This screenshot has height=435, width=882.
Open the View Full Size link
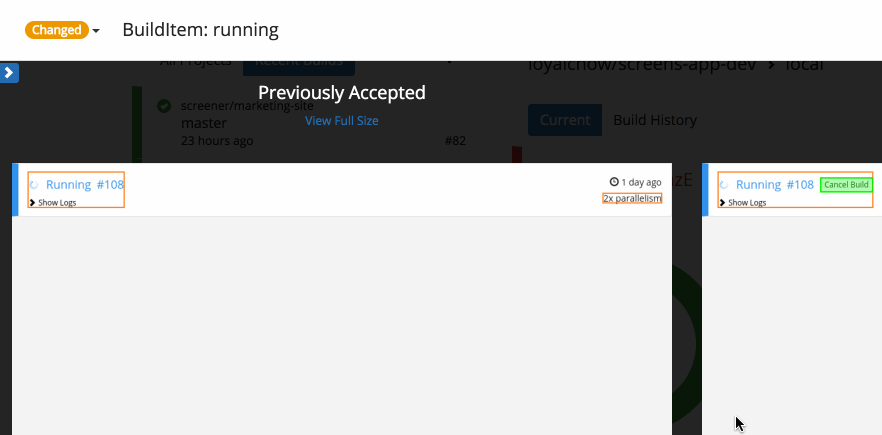click(x=342, y=121)
